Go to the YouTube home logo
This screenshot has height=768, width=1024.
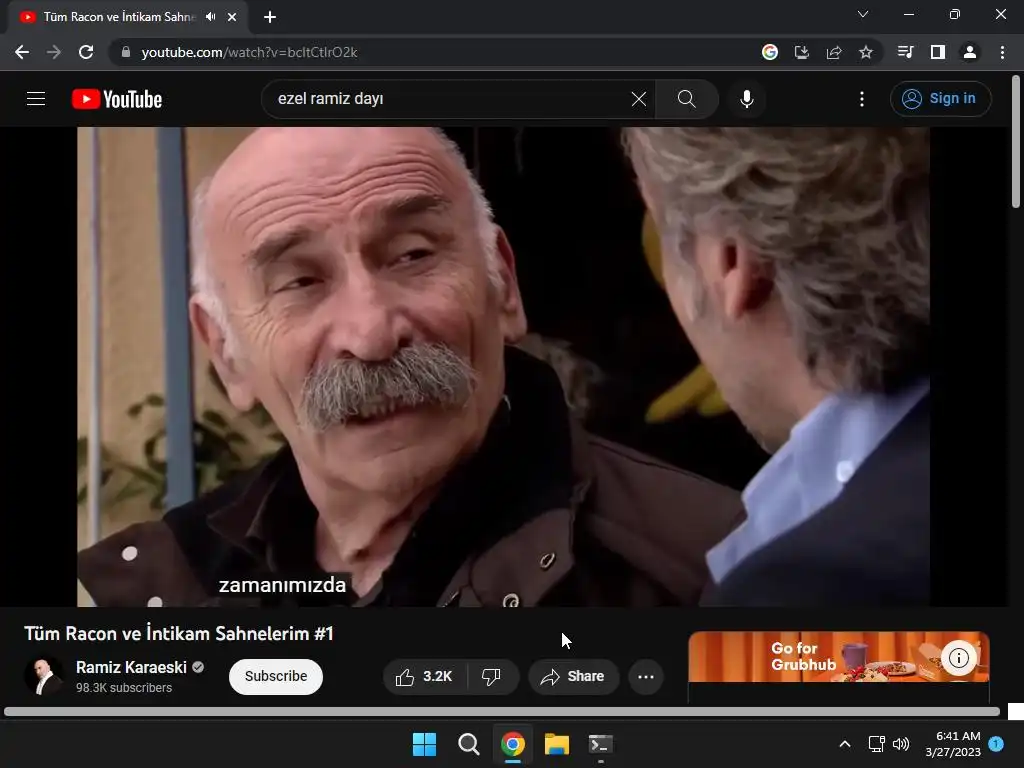pos(117,99)
